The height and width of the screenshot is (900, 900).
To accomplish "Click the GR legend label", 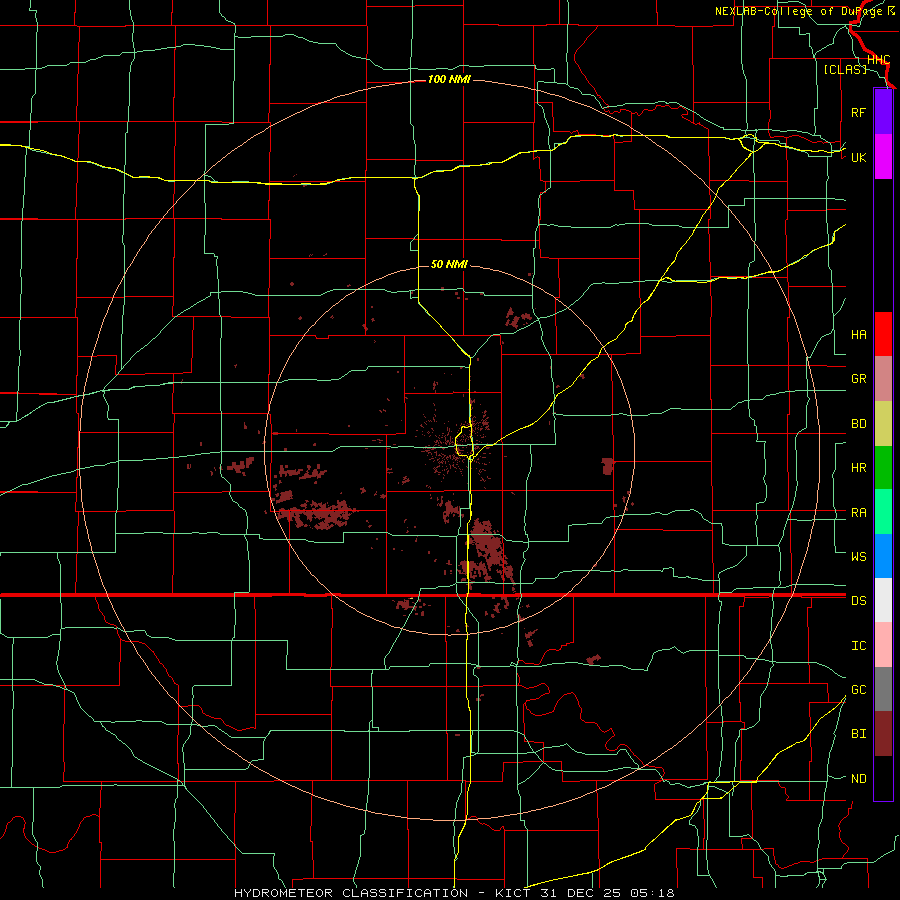I will click(x=858, y=379).
